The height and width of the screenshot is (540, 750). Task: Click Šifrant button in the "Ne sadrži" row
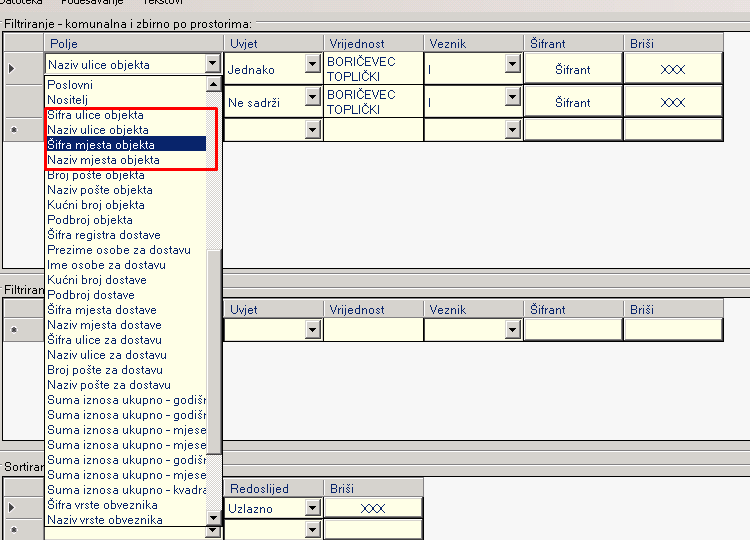pos(573,102)
